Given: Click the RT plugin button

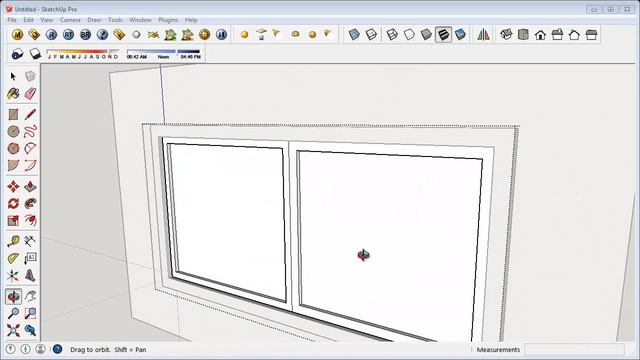Looking at the screenshot, I should pos(68,35).
